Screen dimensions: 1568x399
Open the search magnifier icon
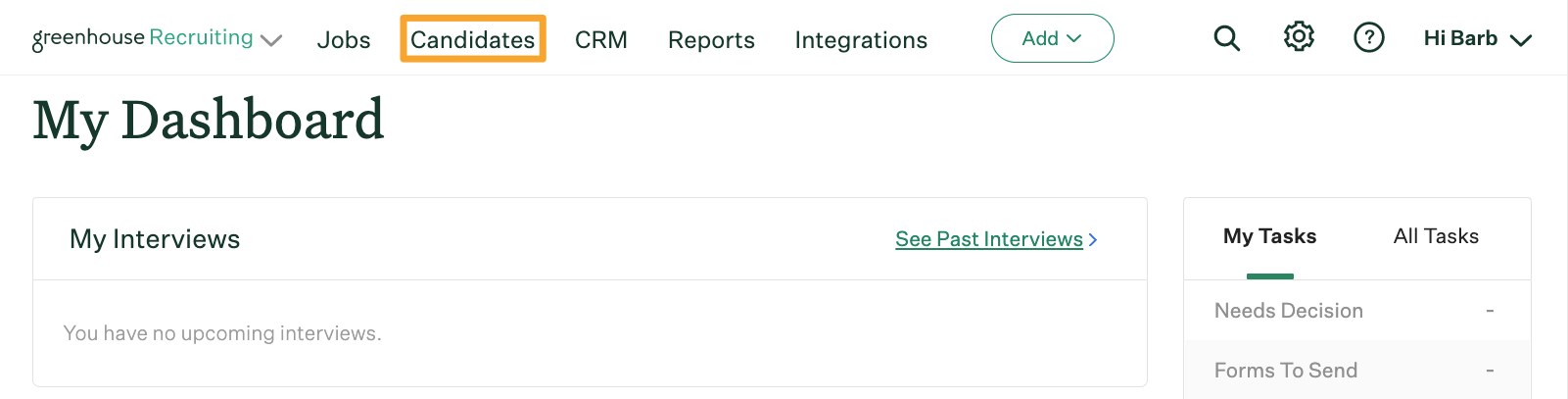click(1226, 38)
